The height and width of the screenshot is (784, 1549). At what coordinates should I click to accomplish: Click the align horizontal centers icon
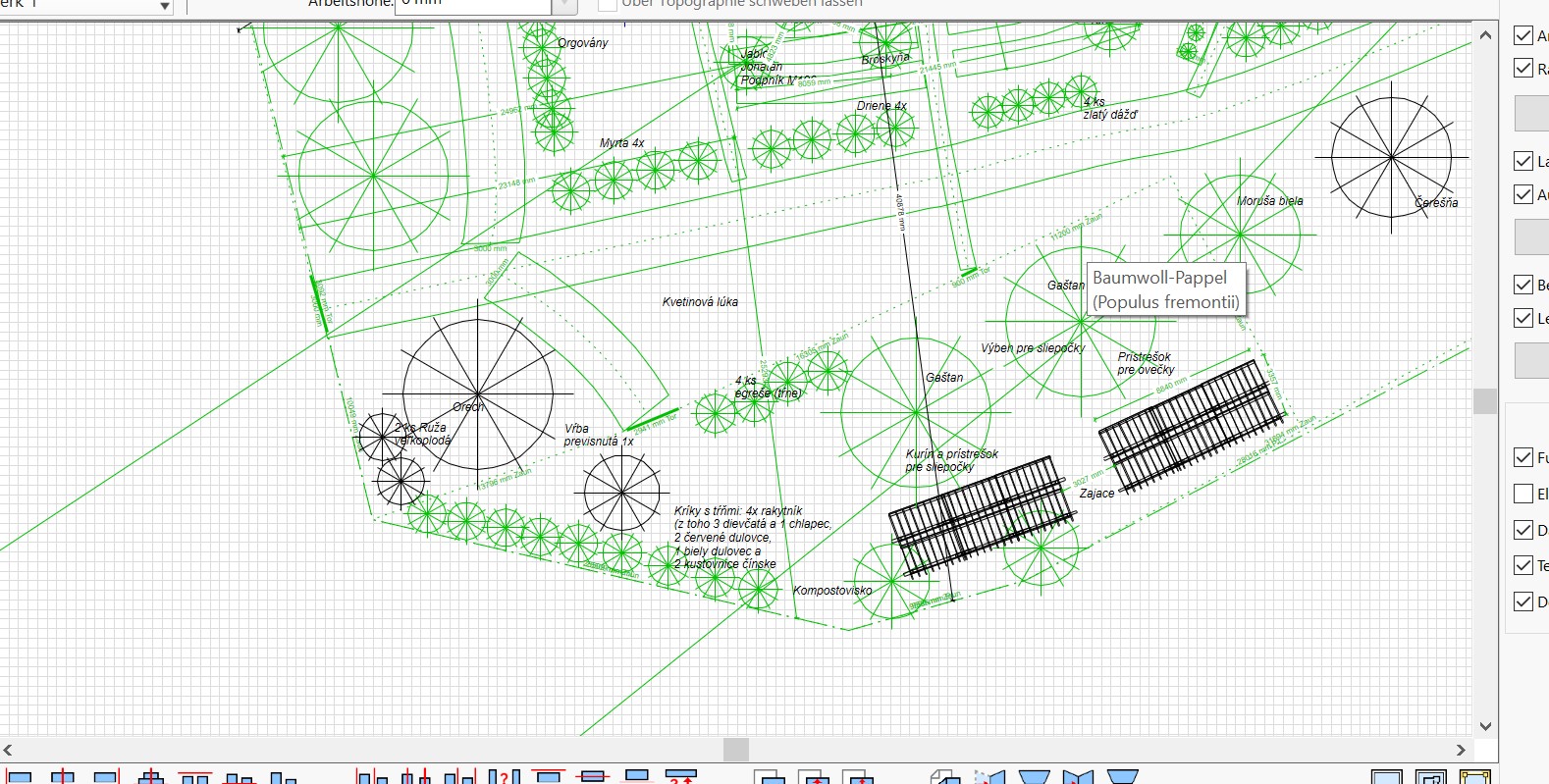(x=63, y=777)
